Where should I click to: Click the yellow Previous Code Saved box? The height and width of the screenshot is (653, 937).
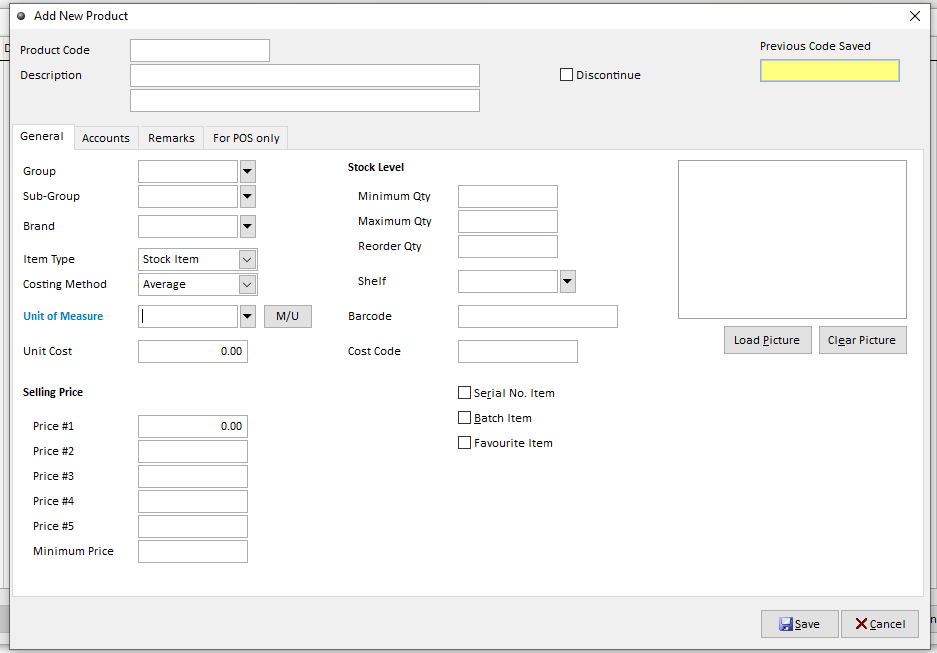(829, 70)
